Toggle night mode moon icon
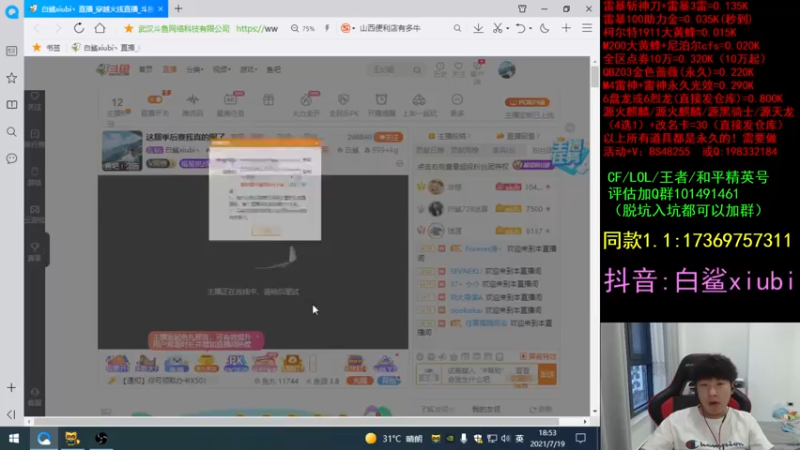The height and width of the screenshot is (450, 800). tap(545, 29)
